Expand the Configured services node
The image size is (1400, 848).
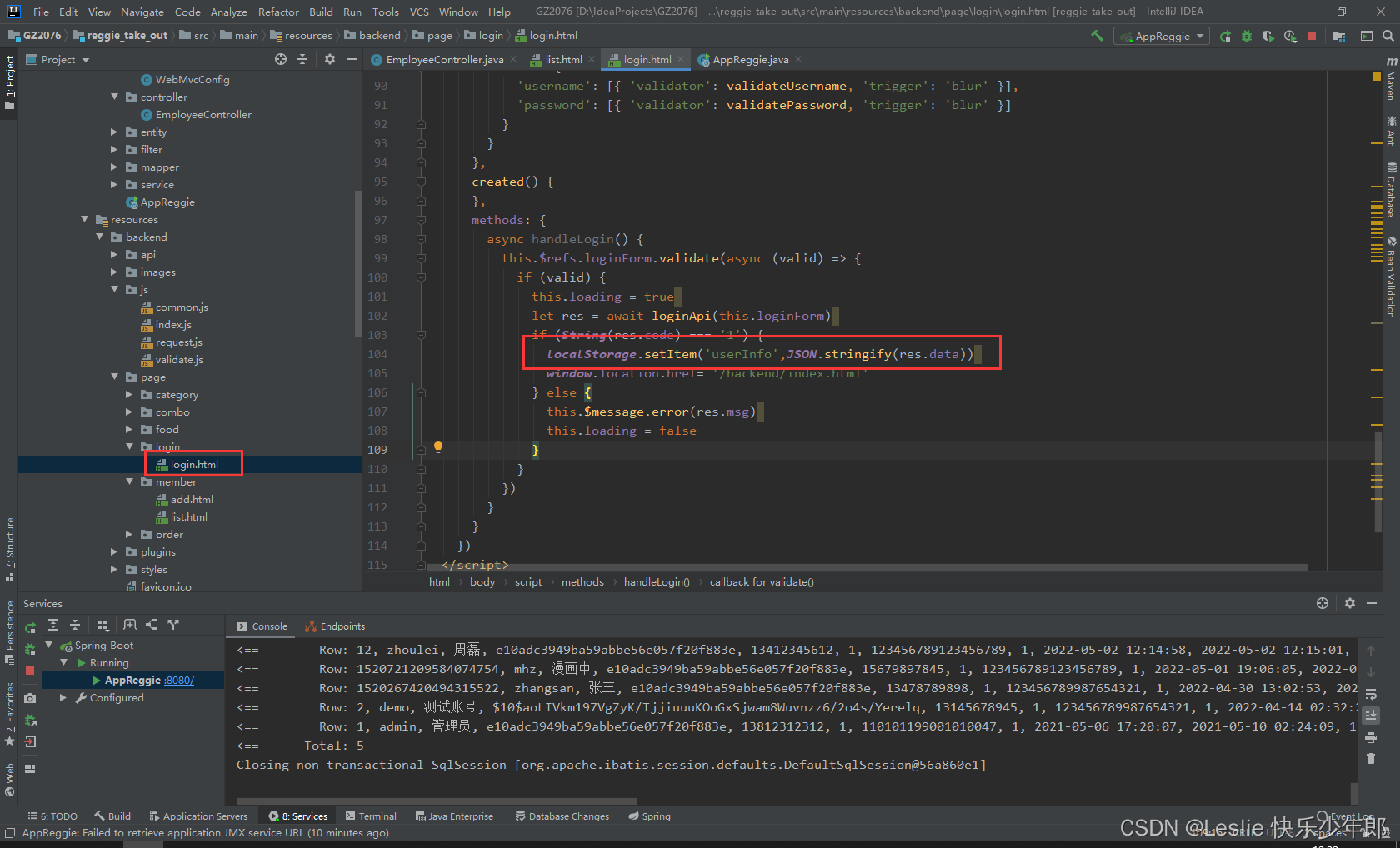(63, 697)
